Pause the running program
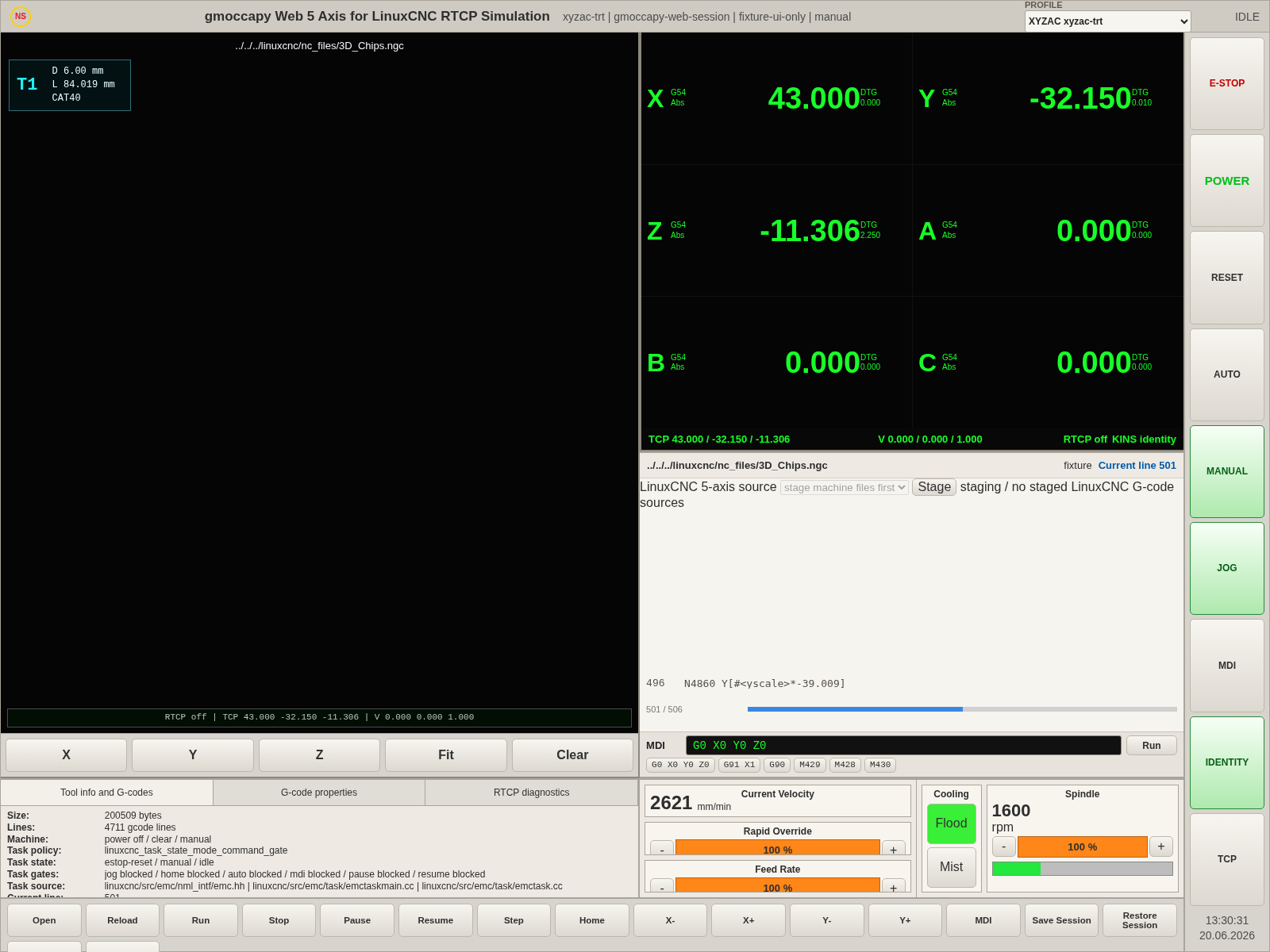This screenshot has height=952, width=1270. (x=357, y=920)
